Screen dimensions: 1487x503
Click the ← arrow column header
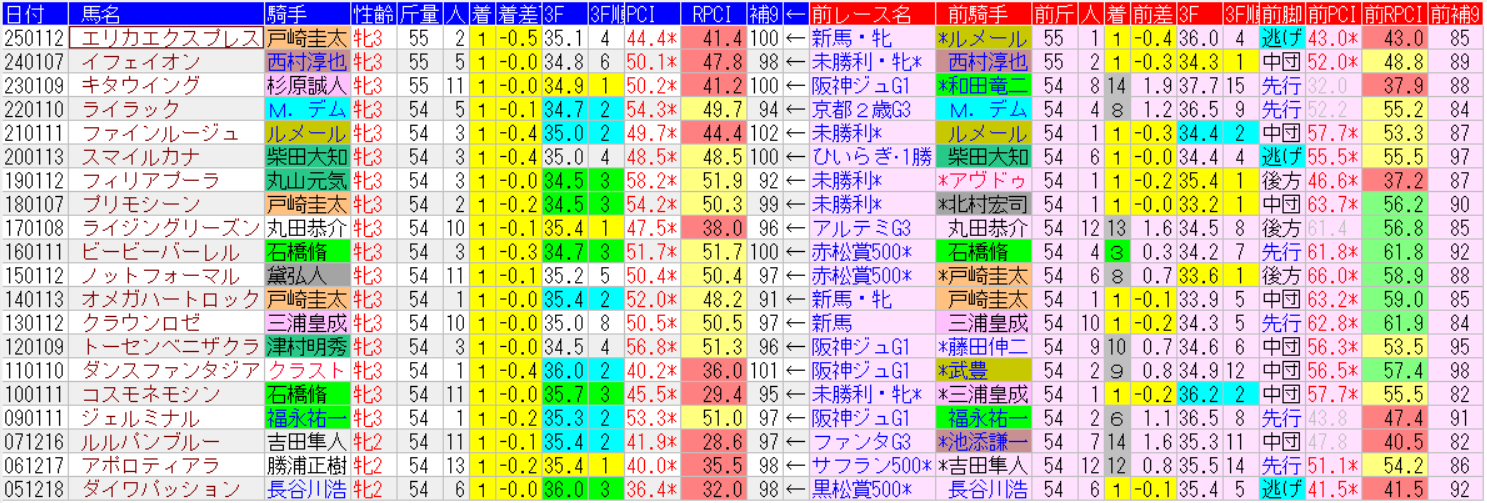coord(795,14)
